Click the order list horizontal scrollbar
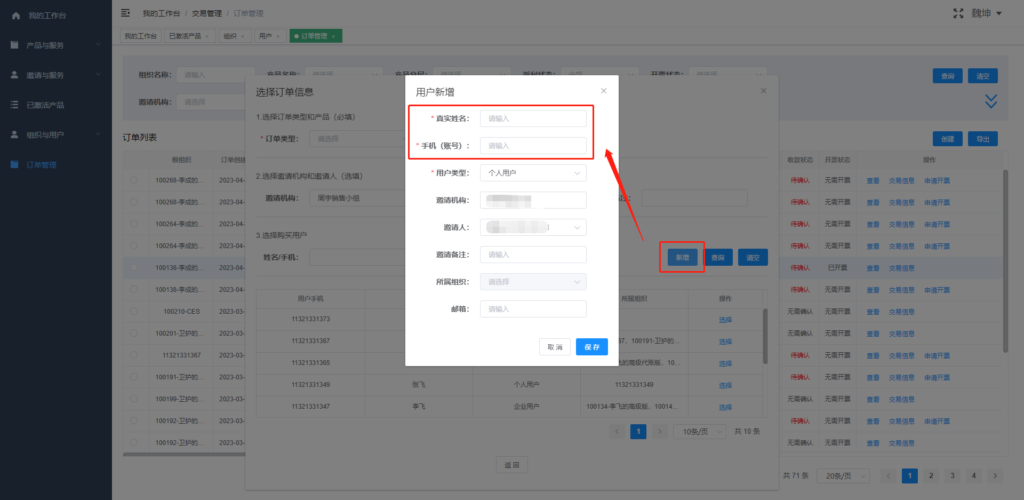This screenshot has height=500, width=1024. [x=186, y=454]
